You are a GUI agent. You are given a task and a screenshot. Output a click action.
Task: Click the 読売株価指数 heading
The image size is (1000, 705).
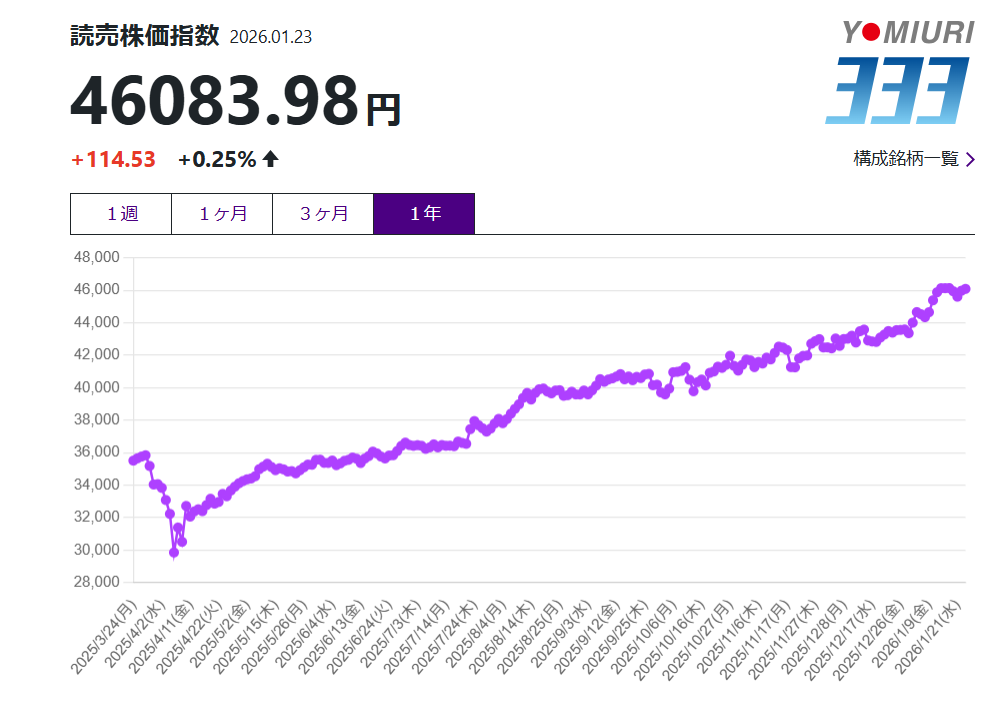144,36
